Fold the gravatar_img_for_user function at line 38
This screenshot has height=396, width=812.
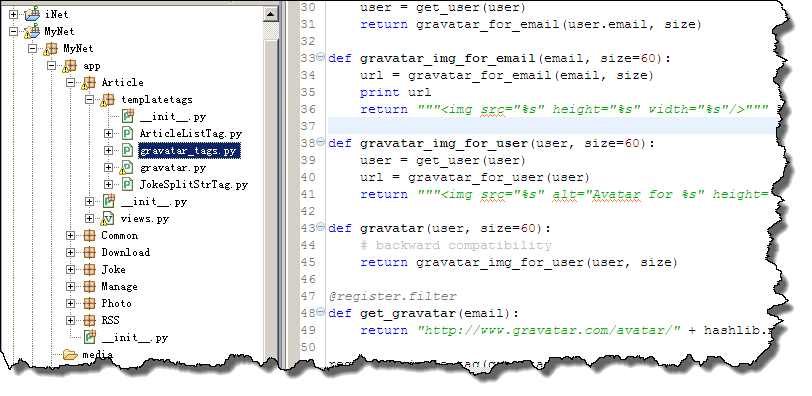click(x=321, y=142)
